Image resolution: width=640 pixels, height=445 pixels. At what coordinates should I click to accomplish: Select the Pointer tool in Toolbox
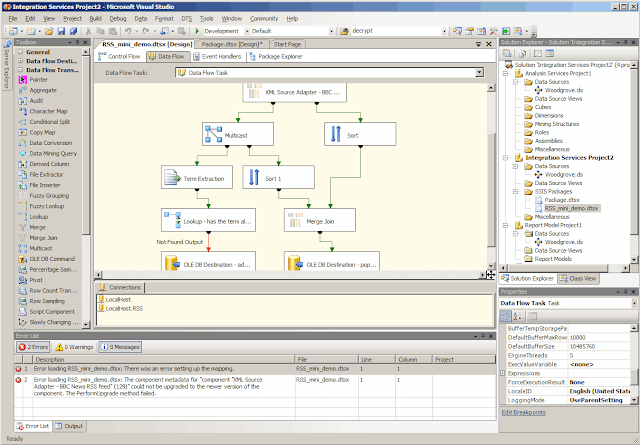coord(38,80)
